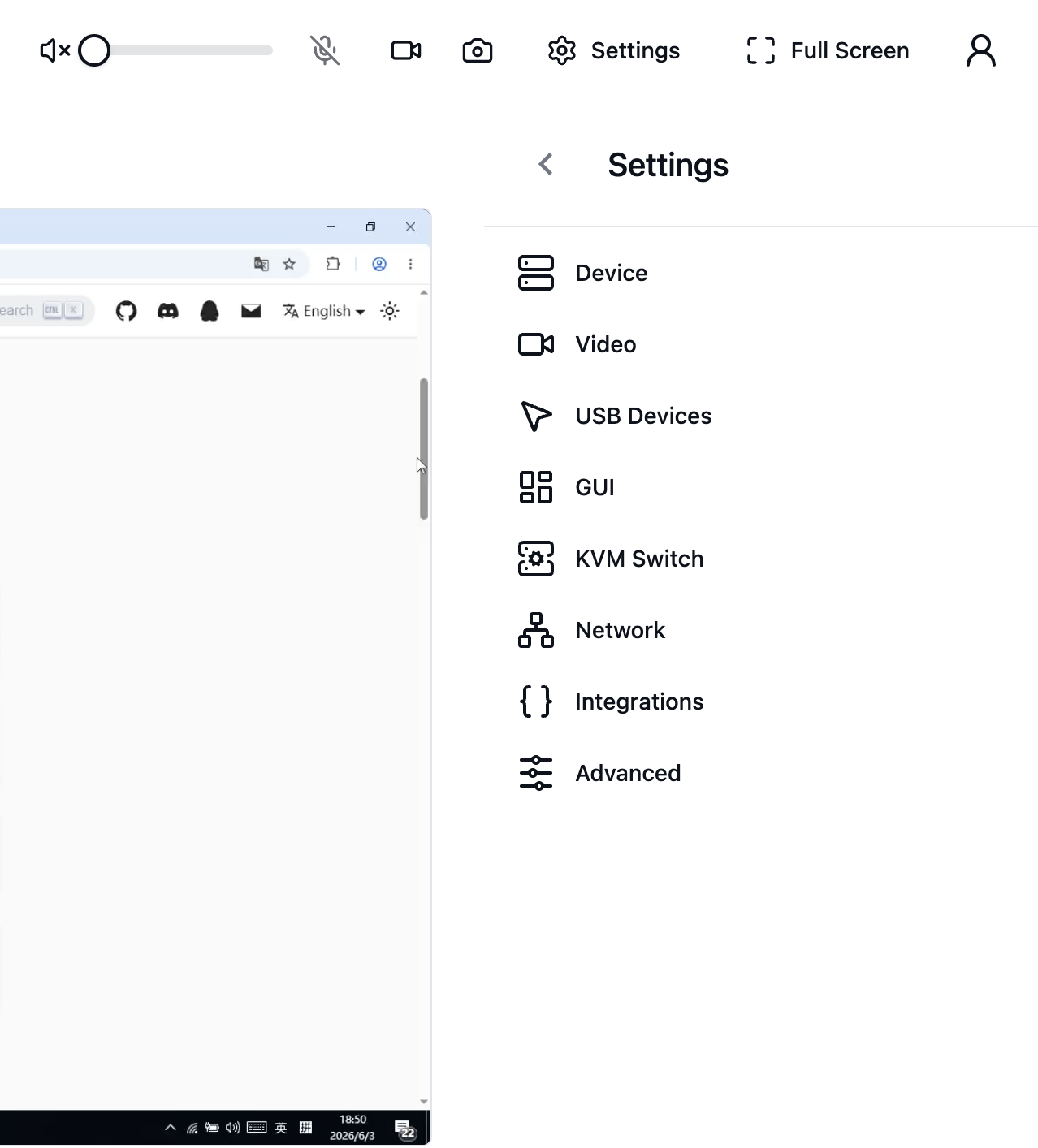The height and width of the screenshot is (1148, 1038).
Task: Click the browser translate icon
Action: point(262,264)
